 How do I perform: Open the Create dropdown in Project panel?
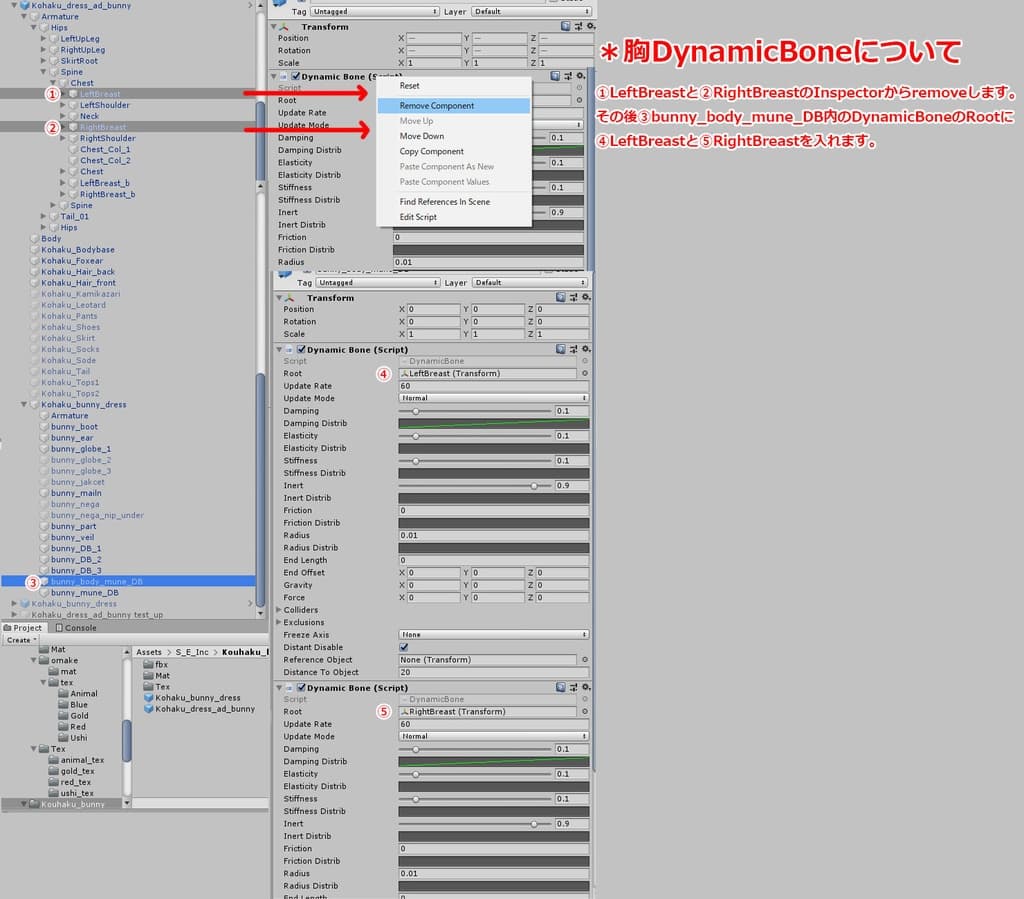coord(21,640)
